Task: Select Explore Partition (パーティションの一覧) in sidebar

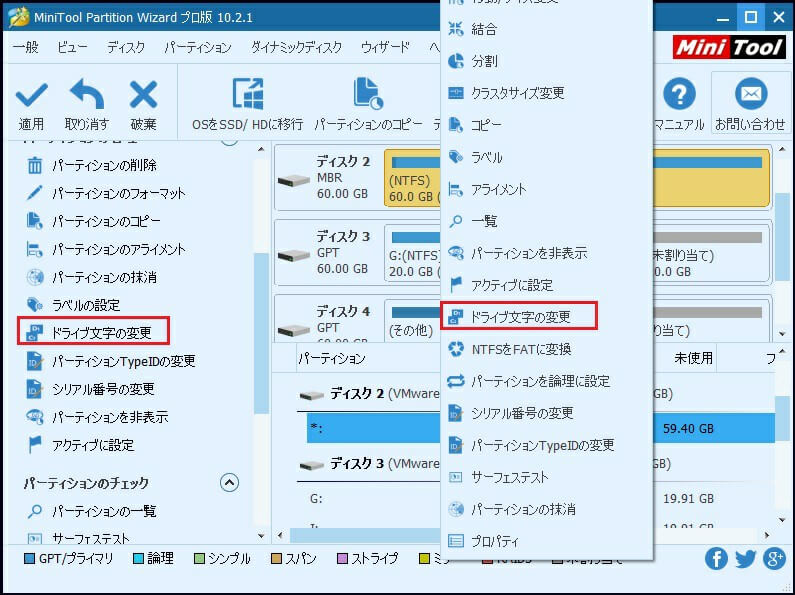Action: point(92,511)
